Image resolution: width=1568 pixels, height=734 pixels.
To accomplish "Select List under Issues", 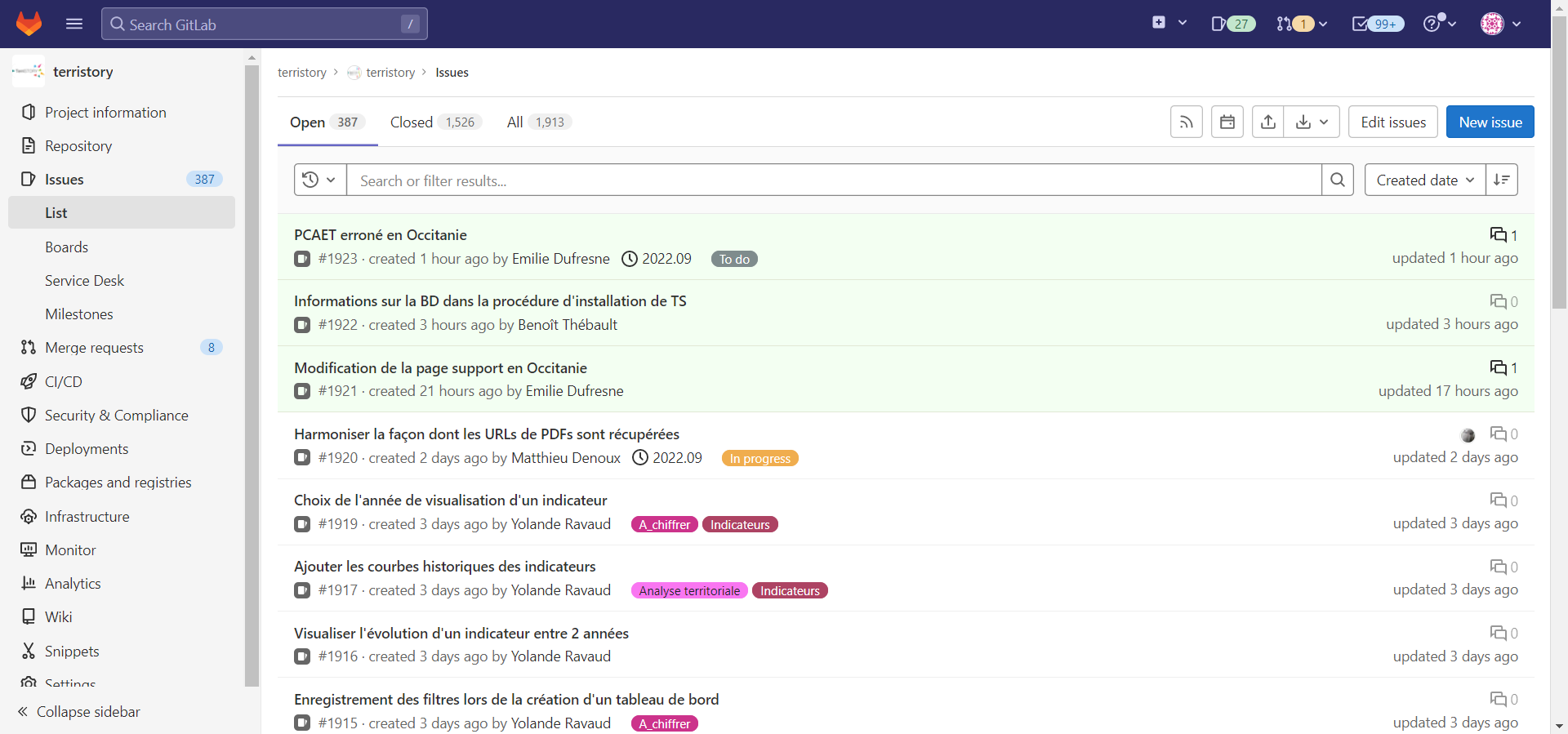I will click(122, 213).
